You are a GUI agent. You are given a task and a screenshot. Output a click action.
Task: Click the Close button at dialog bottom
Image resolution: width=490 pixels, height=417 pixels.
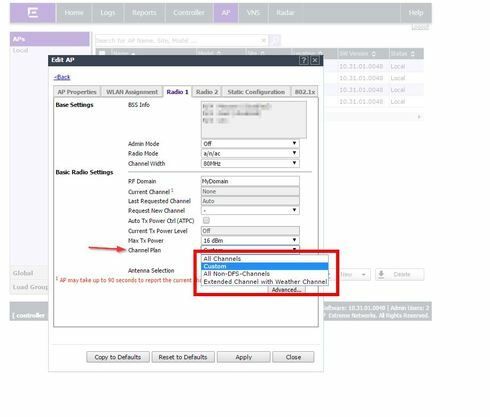[x=293, y=357]
